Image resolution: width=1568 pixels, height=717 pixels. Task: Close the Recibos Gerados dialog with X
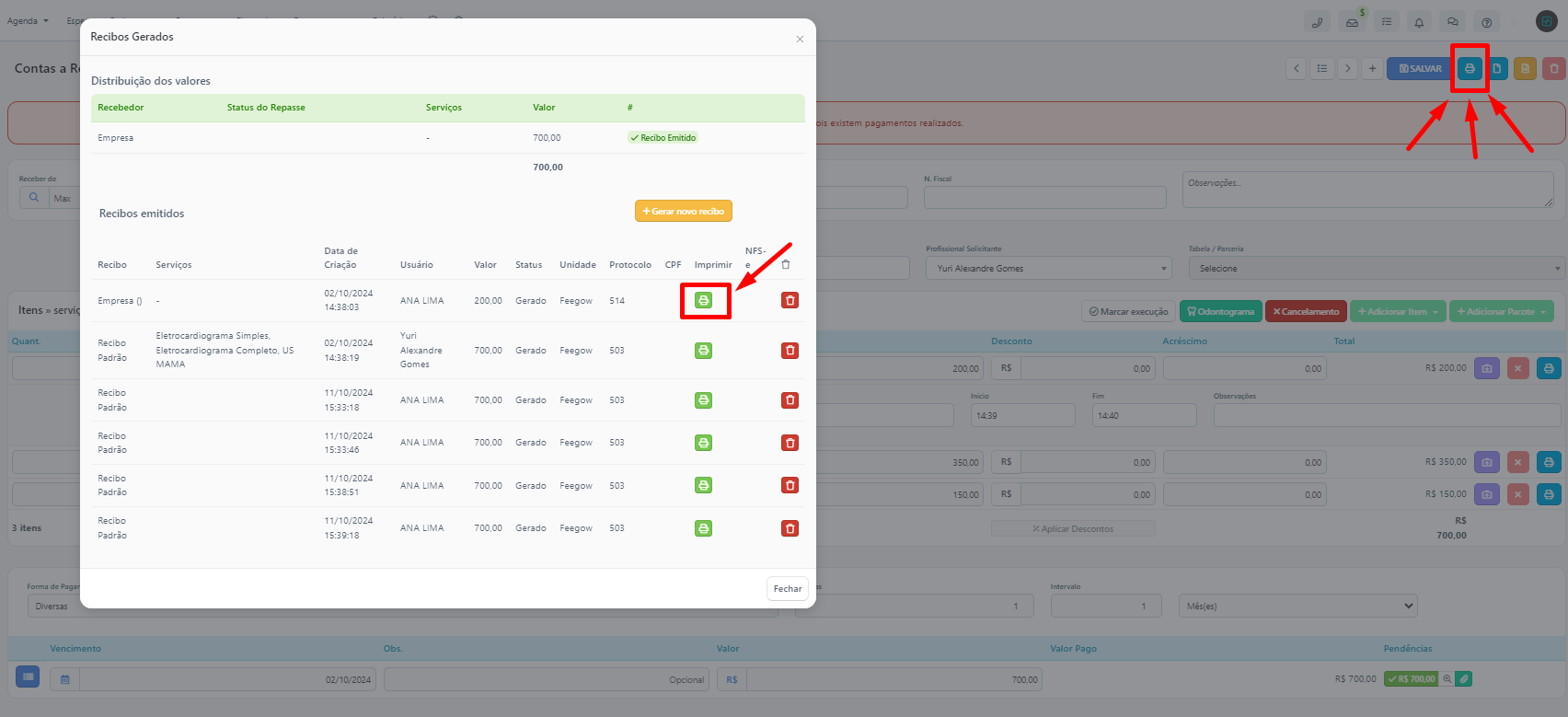[x=800, y=39]
